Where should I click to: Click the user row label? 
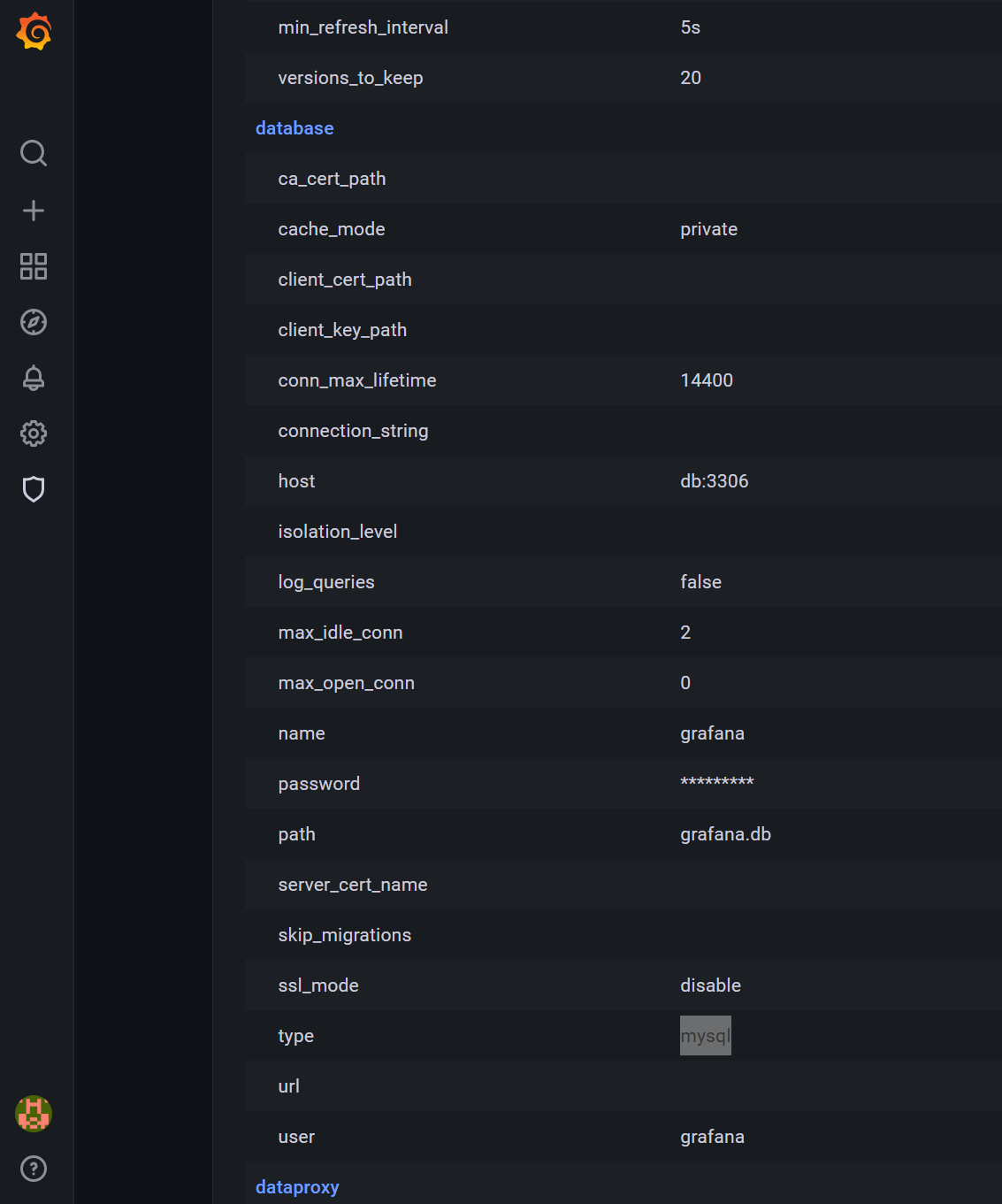click(297, 1137)
